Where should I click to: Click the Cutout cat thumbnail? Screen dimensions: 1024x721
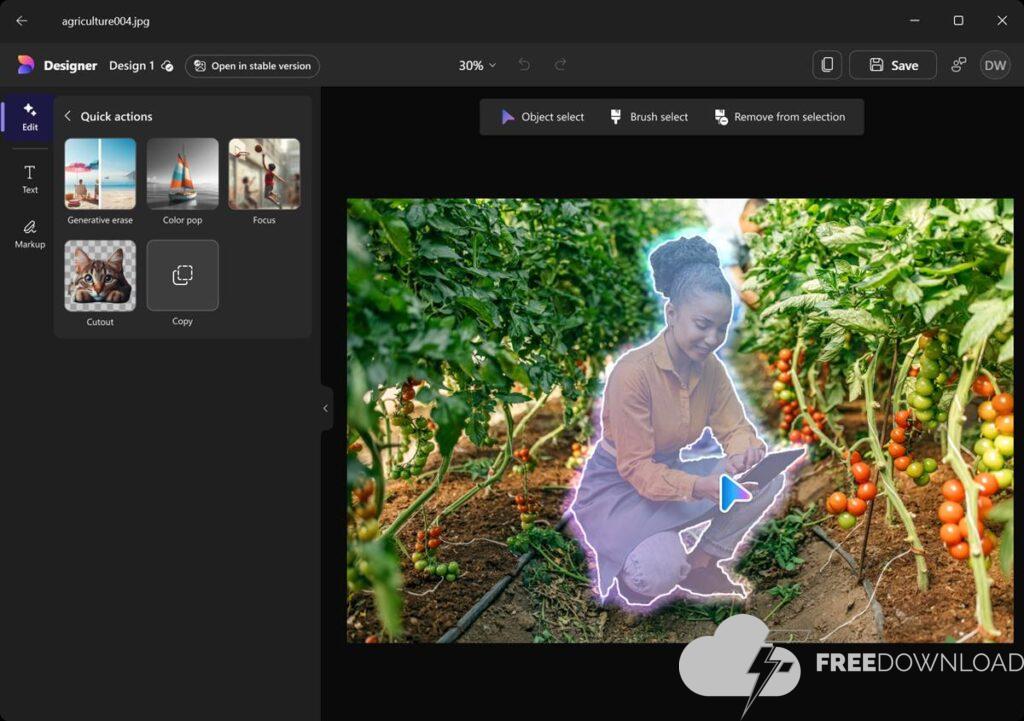tap(100, 275)
